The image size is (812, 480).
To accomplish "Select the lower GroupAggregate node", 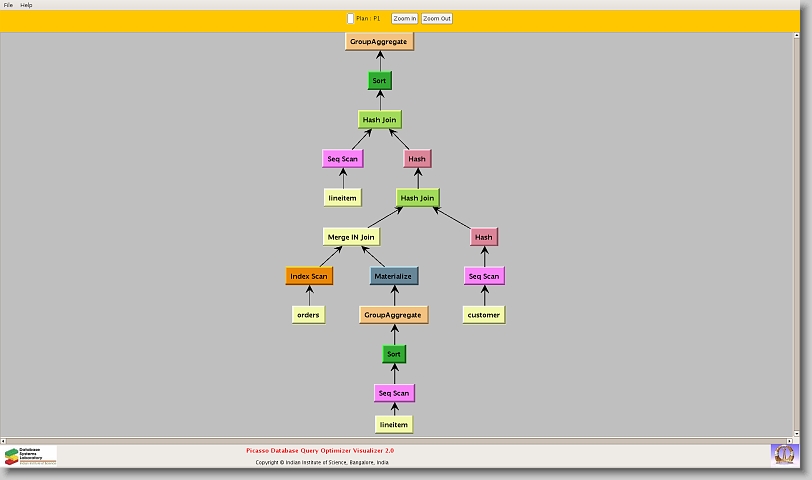I will [393, 315].
